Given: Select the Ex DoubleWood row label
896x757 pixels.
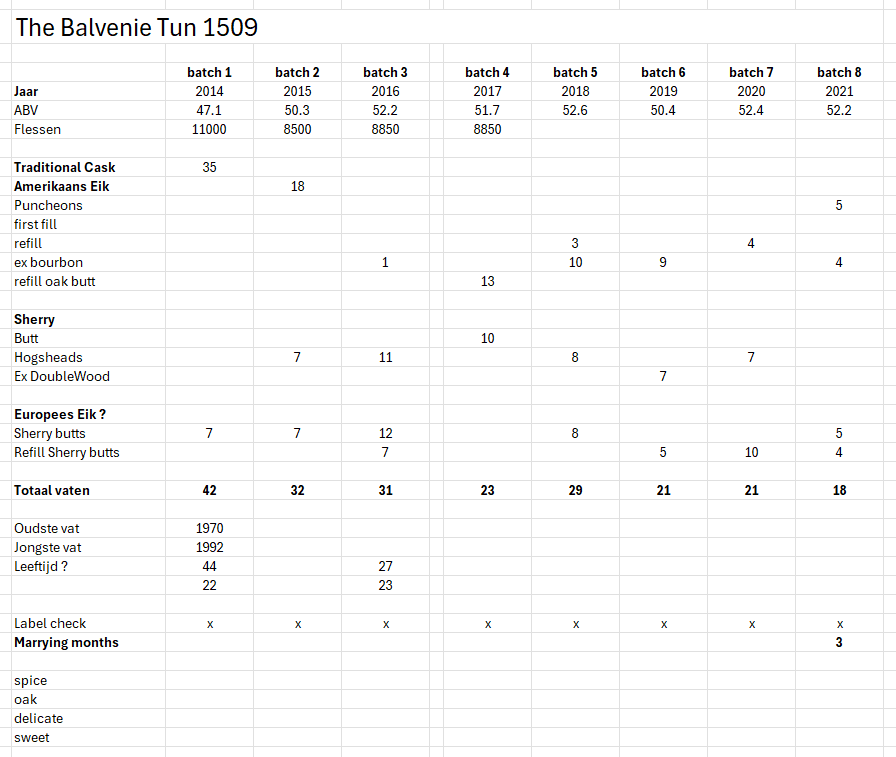Looking at the screenshot, I should pyautogui.click(x=62, y=376).
